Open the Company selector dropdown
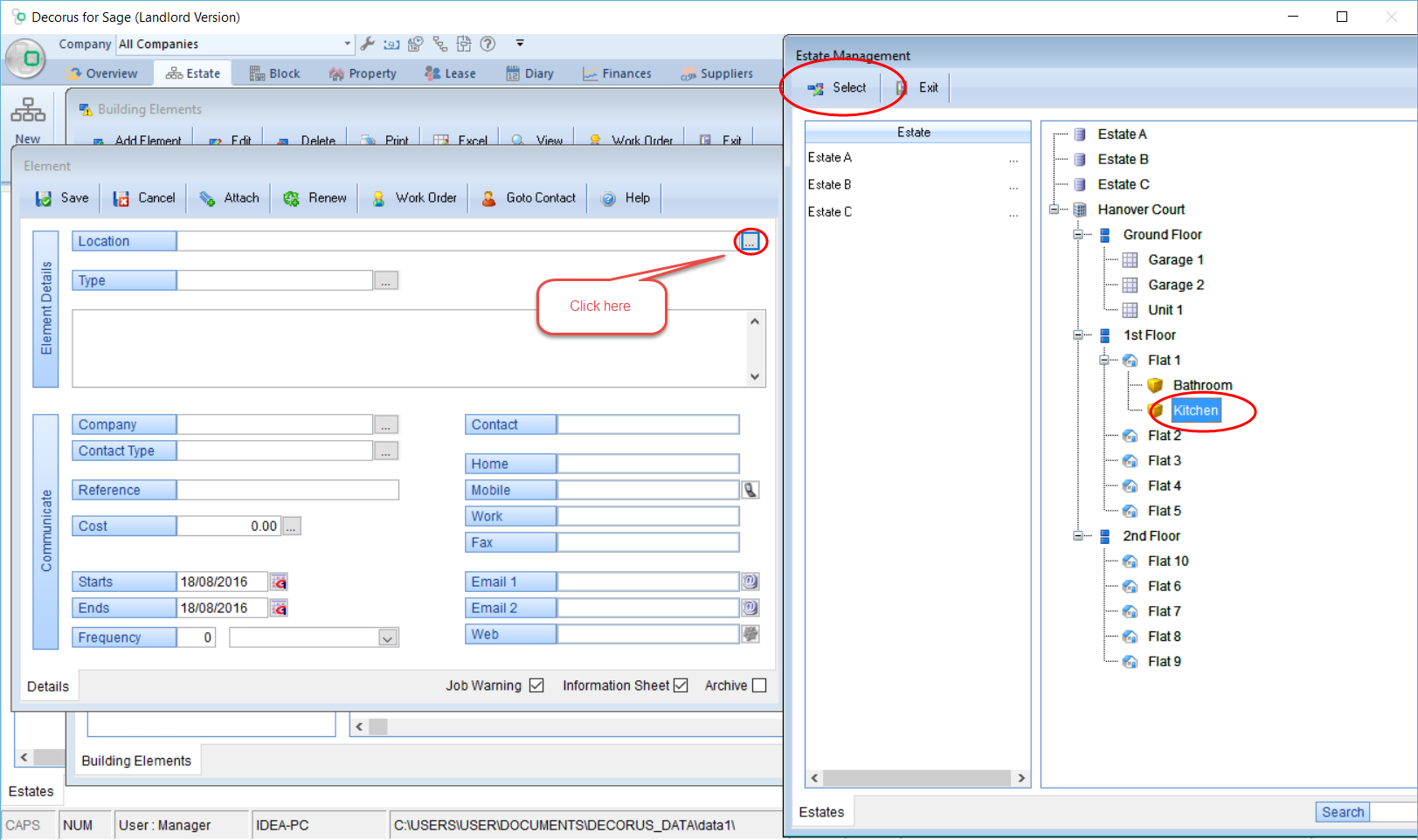 pyautogui.click(x=347, y=44)
